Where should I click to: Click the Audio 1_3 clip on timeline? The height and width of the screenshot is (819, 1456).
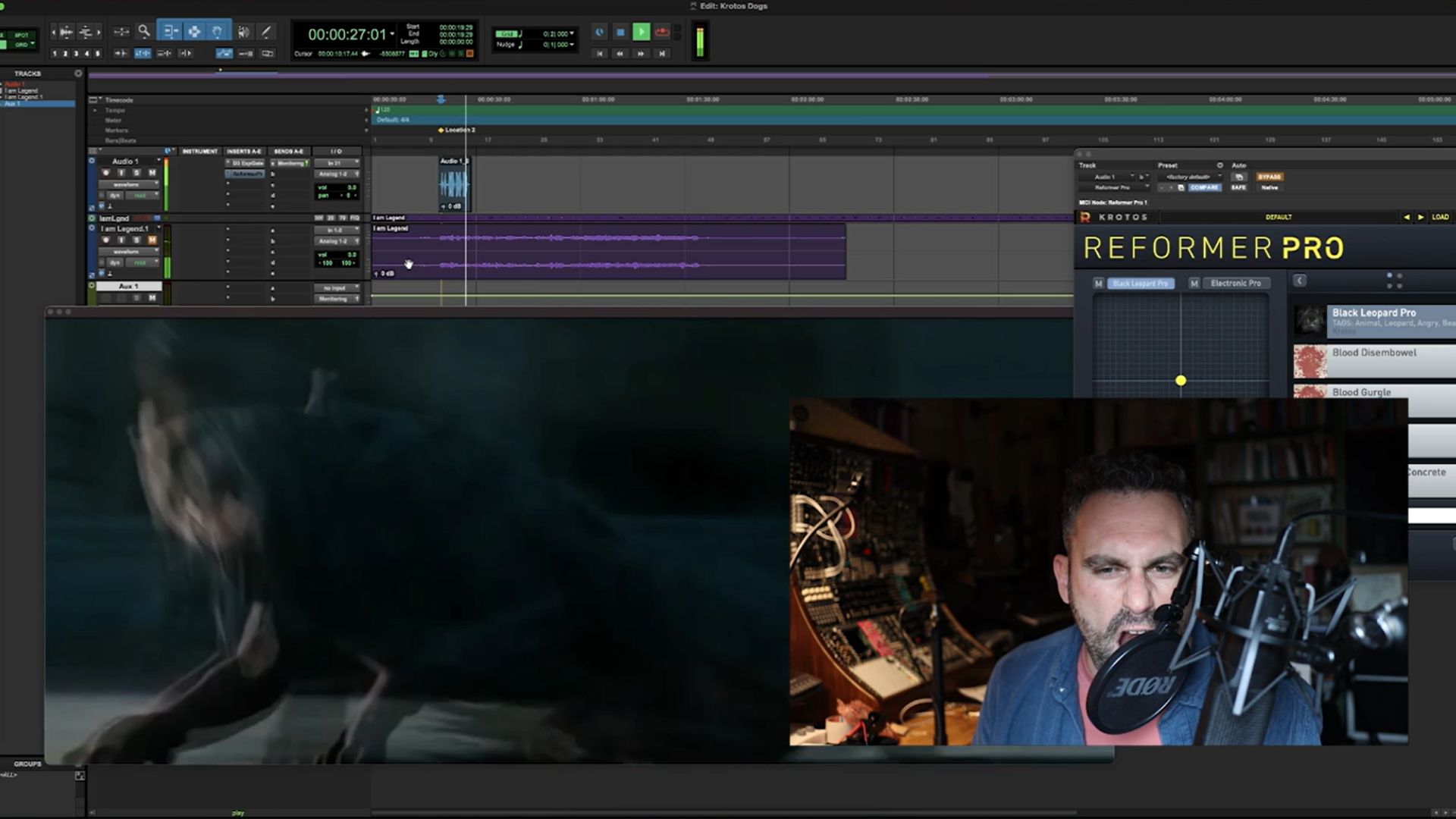[455, 184]
